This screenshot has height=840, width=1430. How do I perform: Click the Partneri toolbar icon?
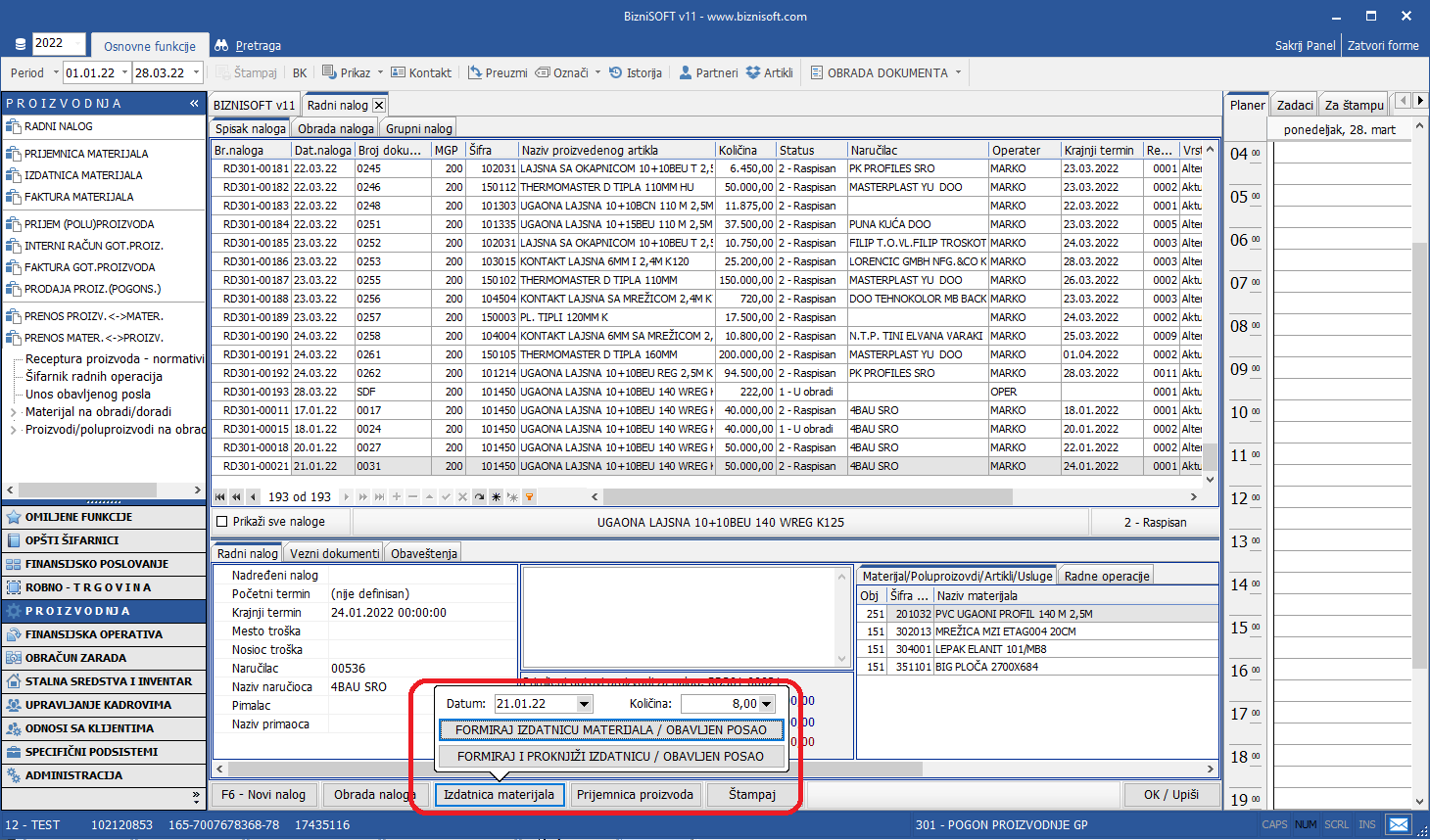click(x=708, y=72)
